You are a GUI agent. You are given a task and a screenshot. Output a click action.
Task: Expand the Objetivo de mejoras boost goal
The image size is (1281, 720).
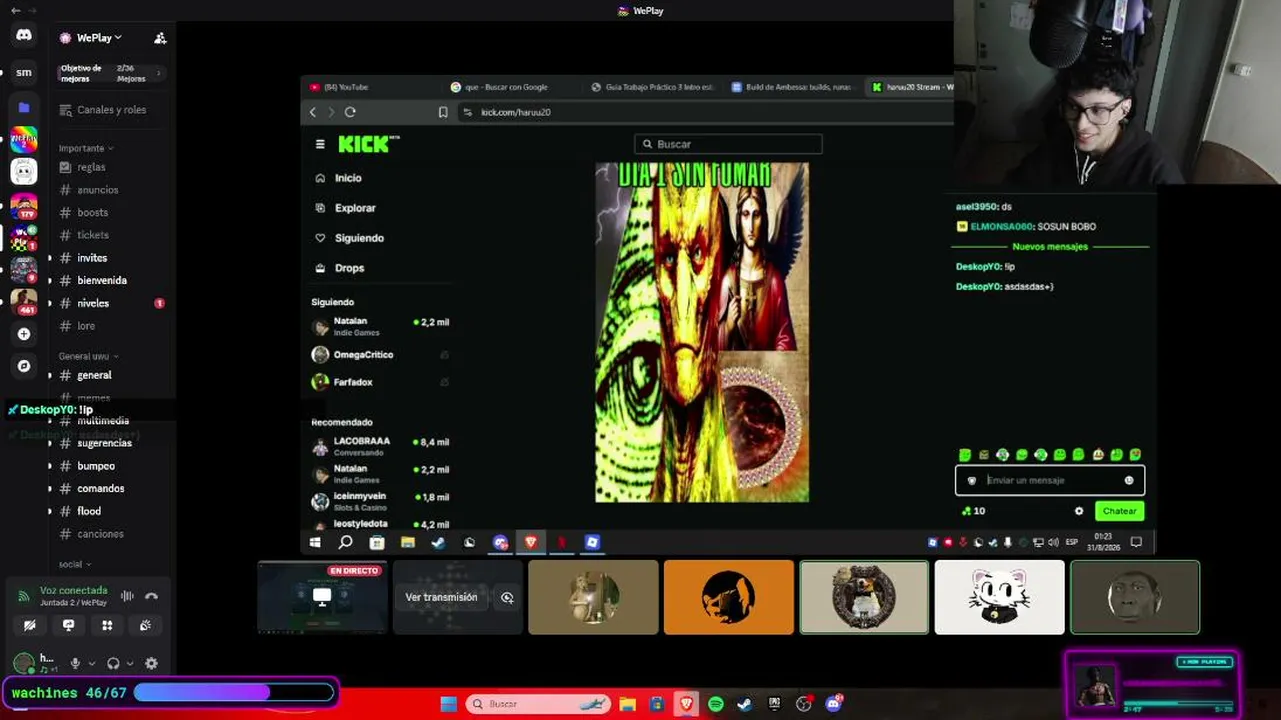[110, 73]
